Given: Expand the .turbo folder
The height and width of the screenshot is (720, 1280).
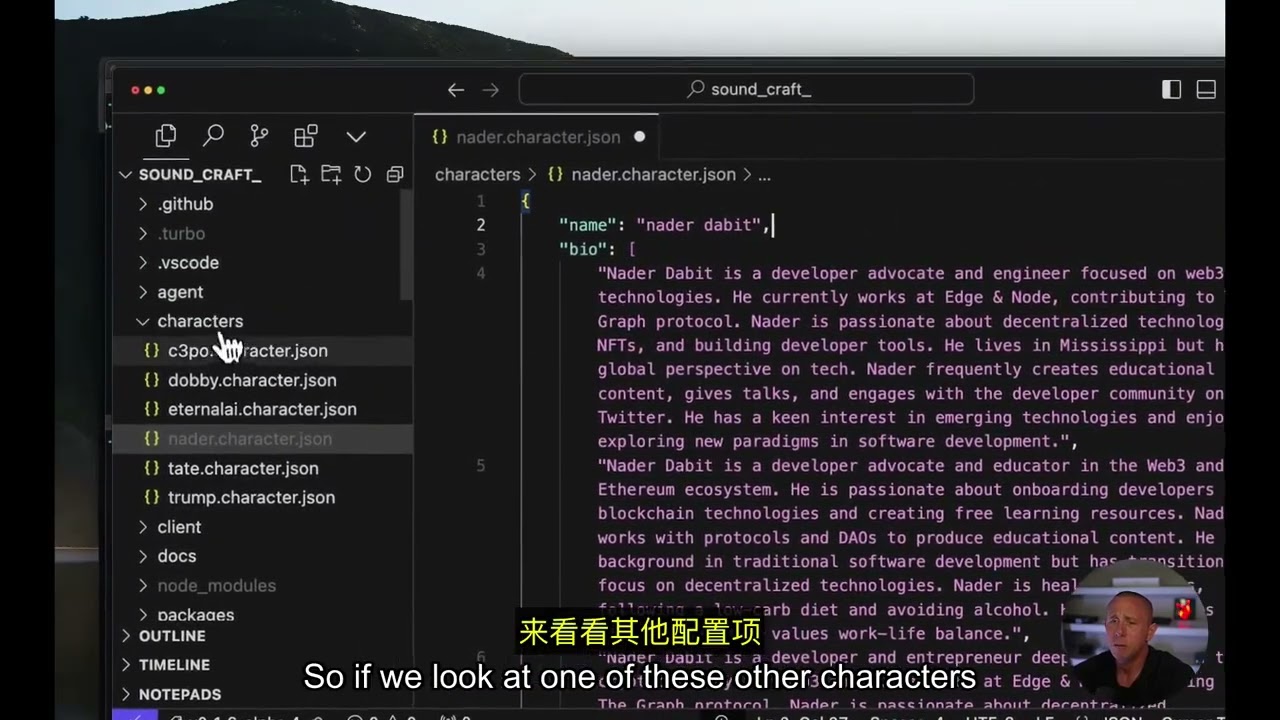Looking at the screenshot, I should [180, 233].
